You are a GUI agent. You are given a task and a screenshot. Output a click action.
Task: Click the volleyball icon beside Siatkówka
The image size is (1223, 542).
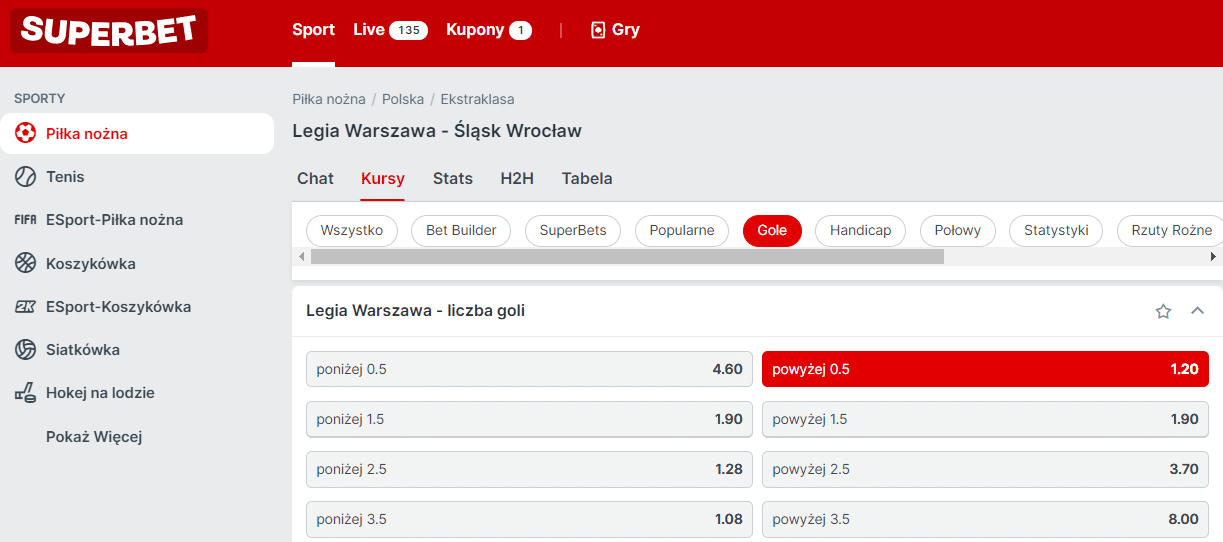[x=25, y=350]
